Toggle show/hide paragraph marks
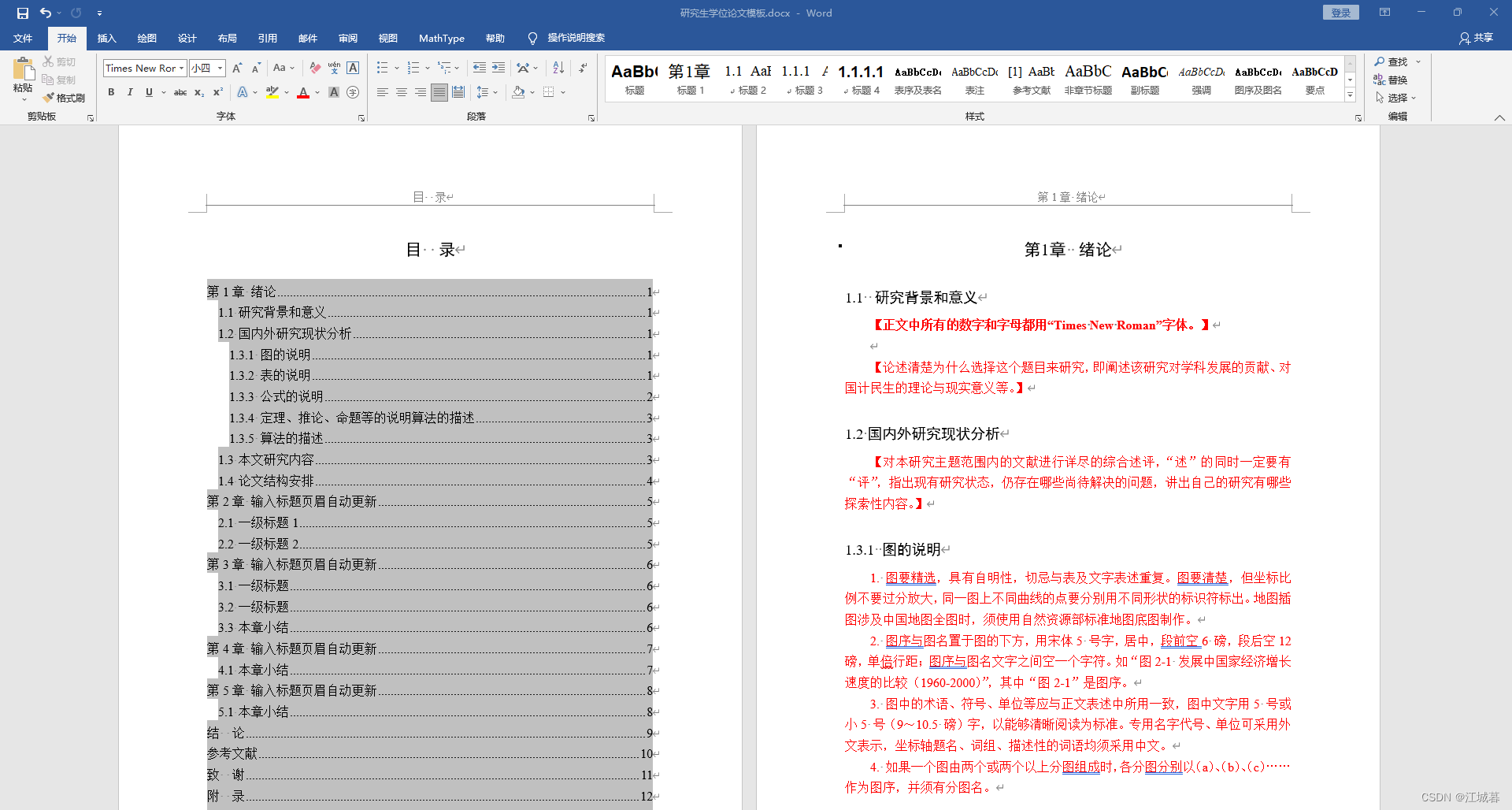Screen dimensions: 1512x810 click(583, 69)
